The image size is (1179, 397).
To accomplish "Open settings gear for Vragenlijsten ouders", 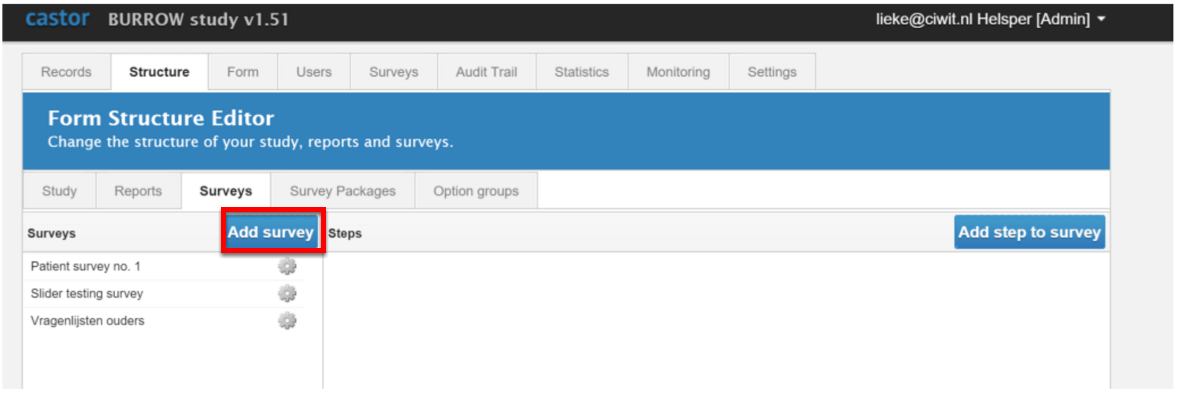I will [x=286, y=321].
